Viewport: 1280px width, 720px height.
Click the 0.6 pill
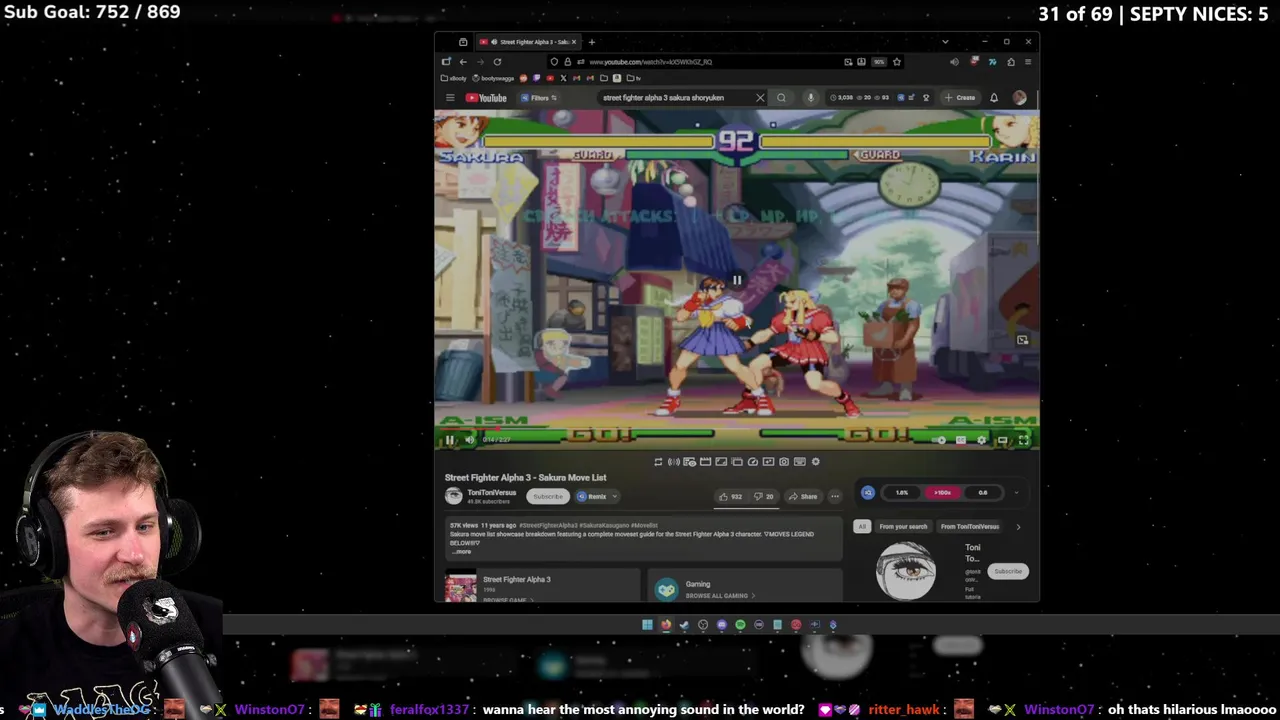pyautogui.click(x=982, y=492)
